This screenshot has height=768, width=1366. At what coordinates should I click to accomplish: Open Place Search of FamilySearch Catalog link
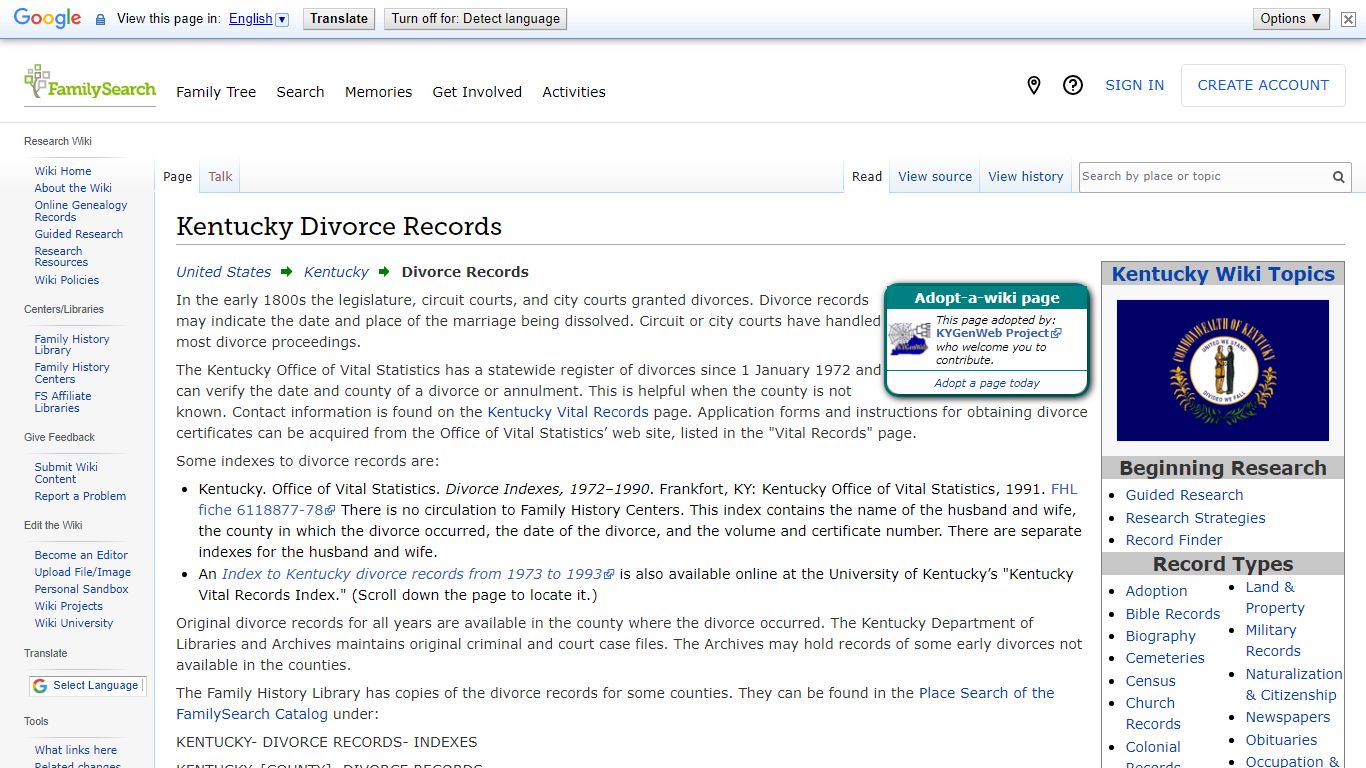(x=615, y=703)
